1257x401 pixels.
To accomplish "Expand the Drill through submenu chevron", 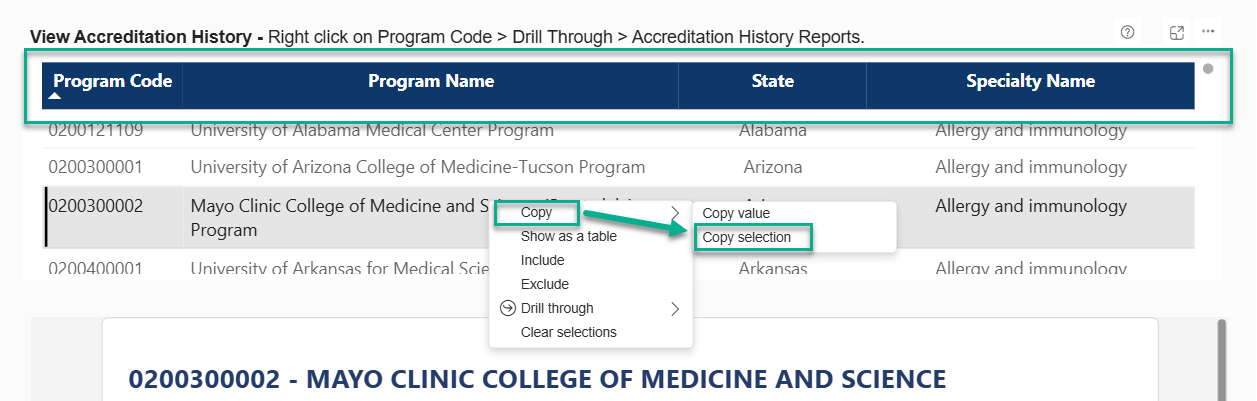I will click(x=675, y=308).
